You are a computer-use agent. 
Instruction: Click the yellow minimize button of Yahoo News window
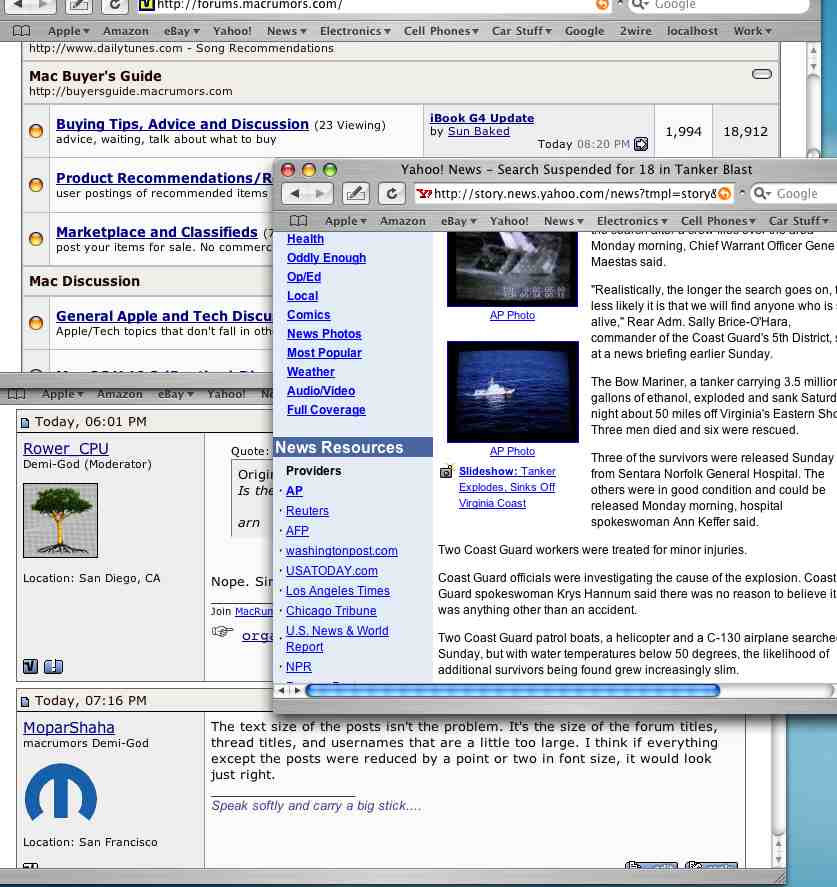[309, 170]
